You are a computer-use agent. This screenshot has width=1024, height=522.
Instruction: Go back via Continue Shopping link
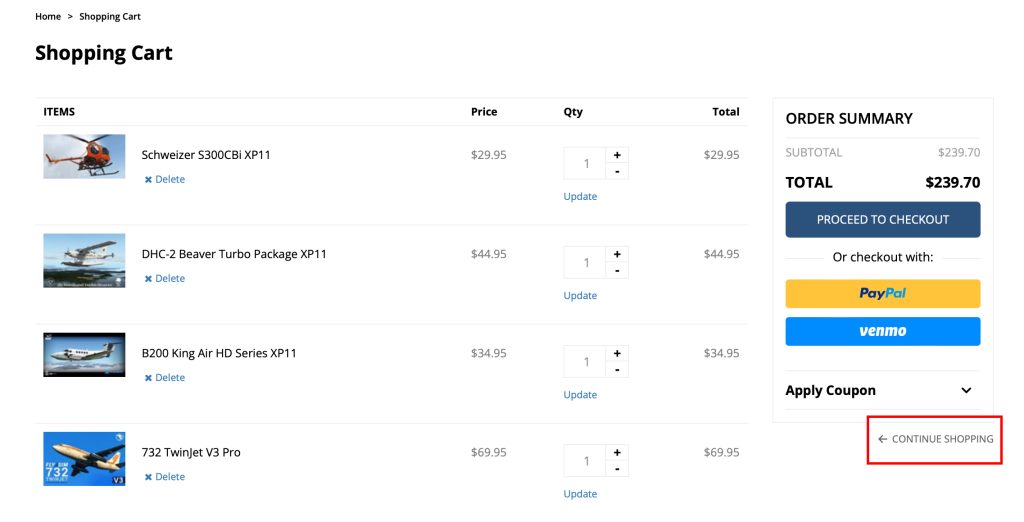tap(935, 439)
